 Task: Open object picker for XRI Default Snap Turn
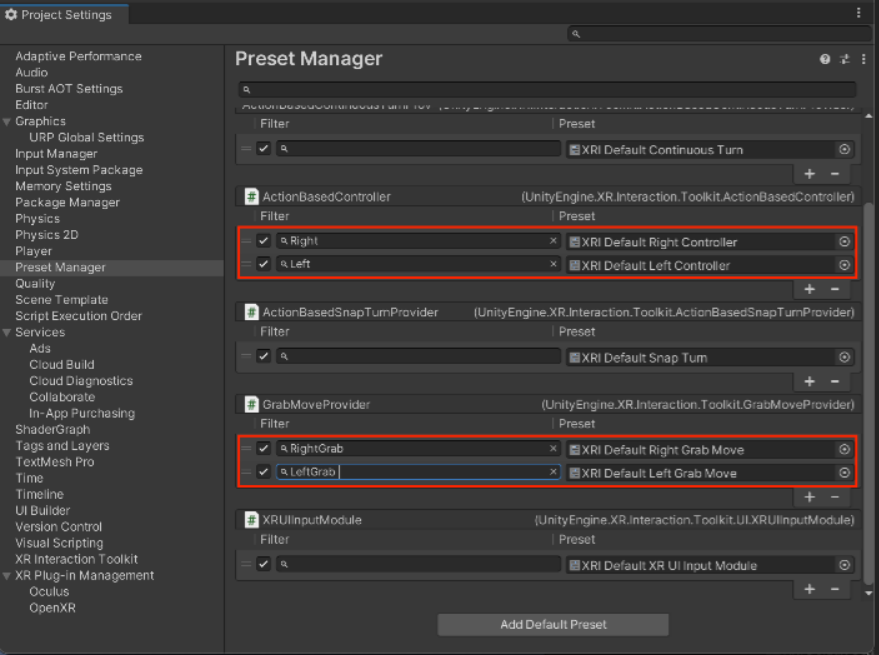click(844, 357)
